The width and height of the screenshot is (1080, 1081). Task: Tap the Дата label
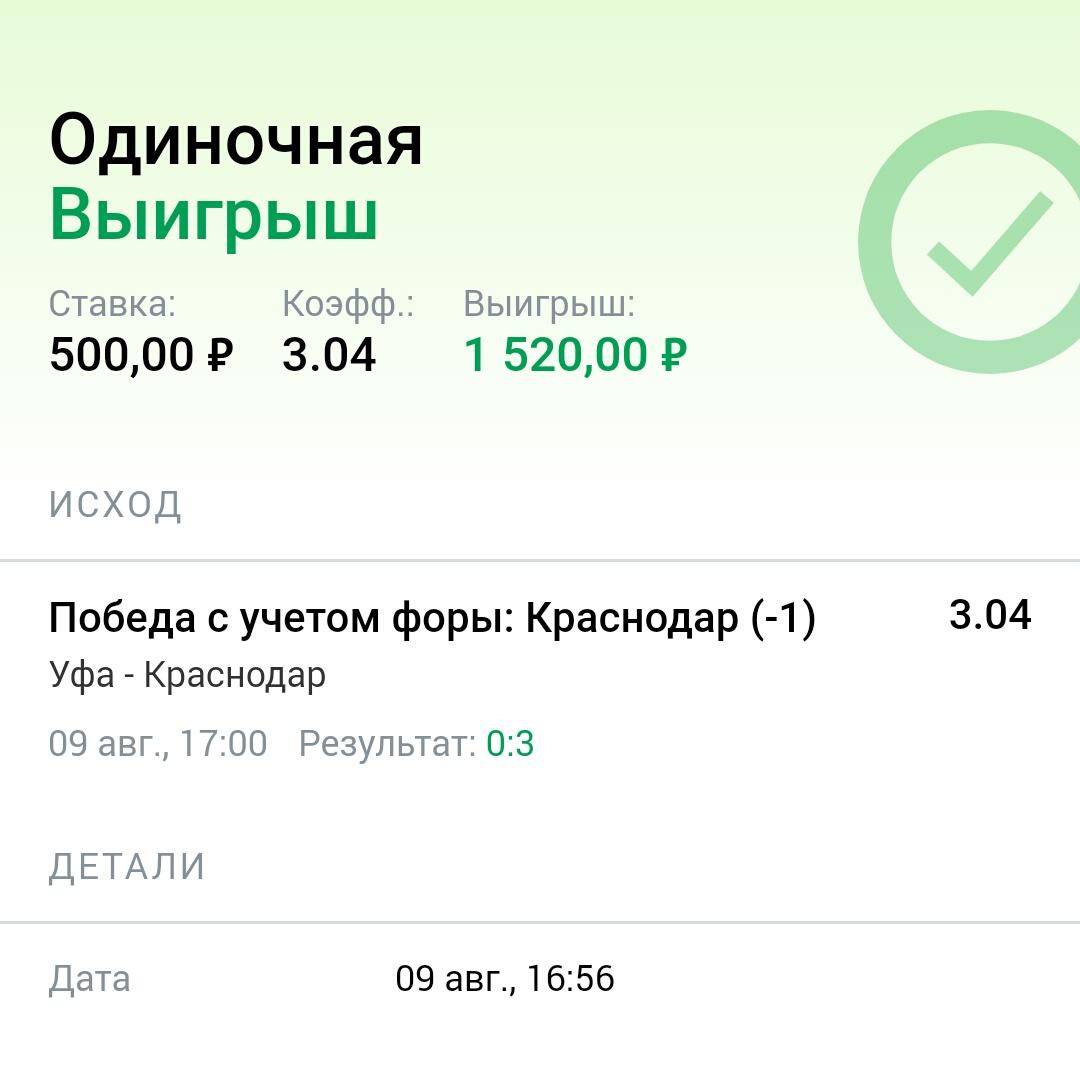(x=90, y=980)
